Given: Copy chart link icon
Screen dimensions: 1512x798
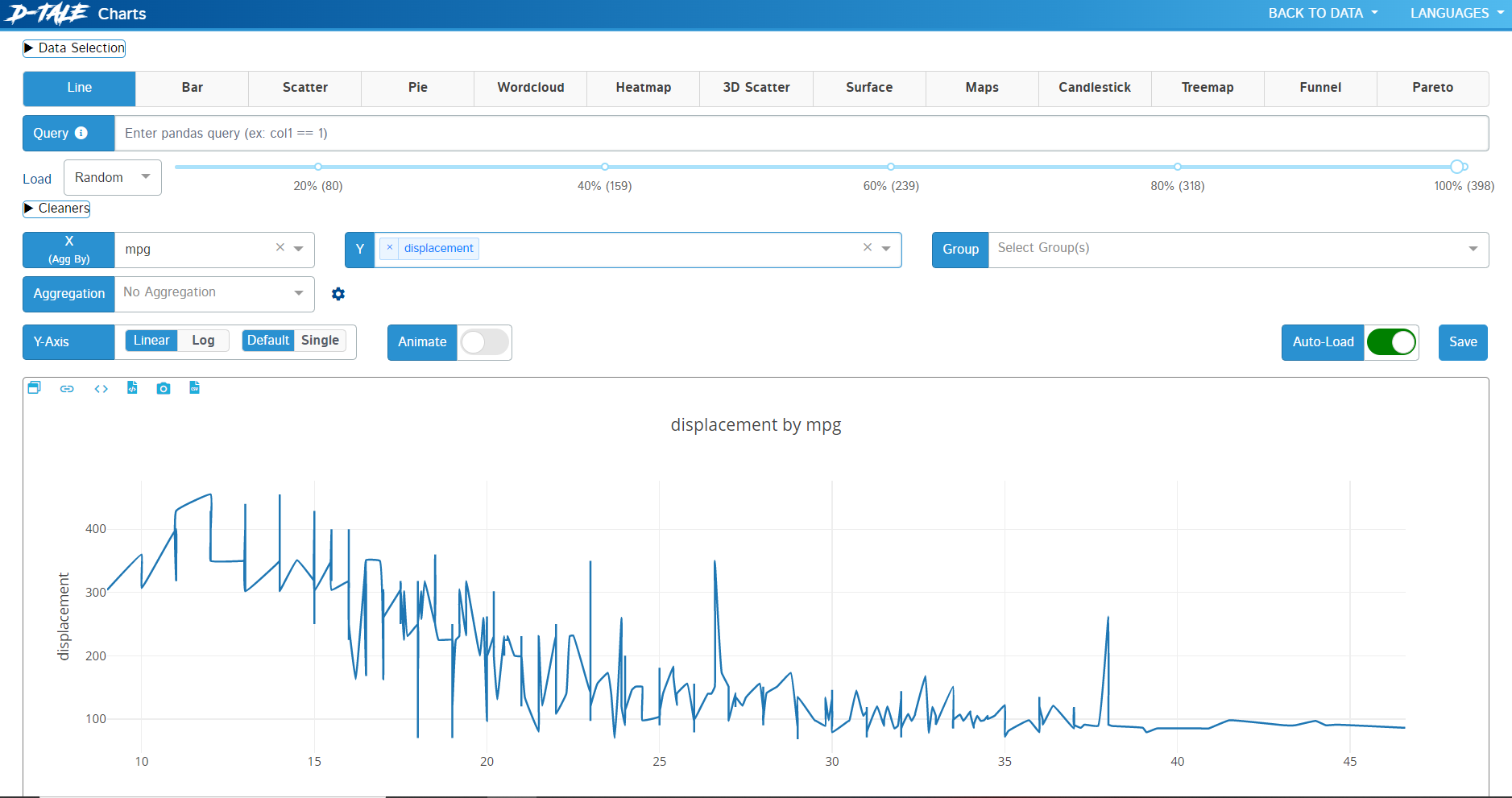Looking at the screenshot, I should coord(67,389).
